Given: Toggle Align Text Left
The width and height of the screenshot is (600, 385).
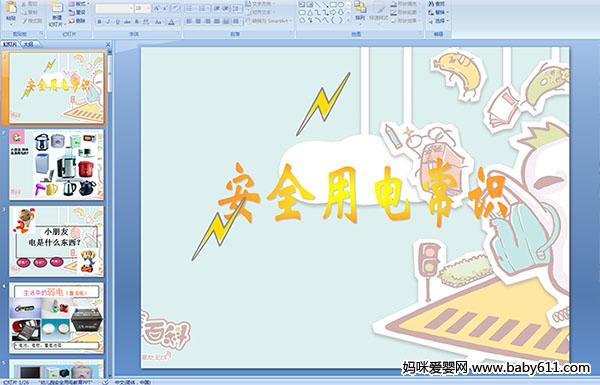Looking at the screenshot, I should point(189,21).
